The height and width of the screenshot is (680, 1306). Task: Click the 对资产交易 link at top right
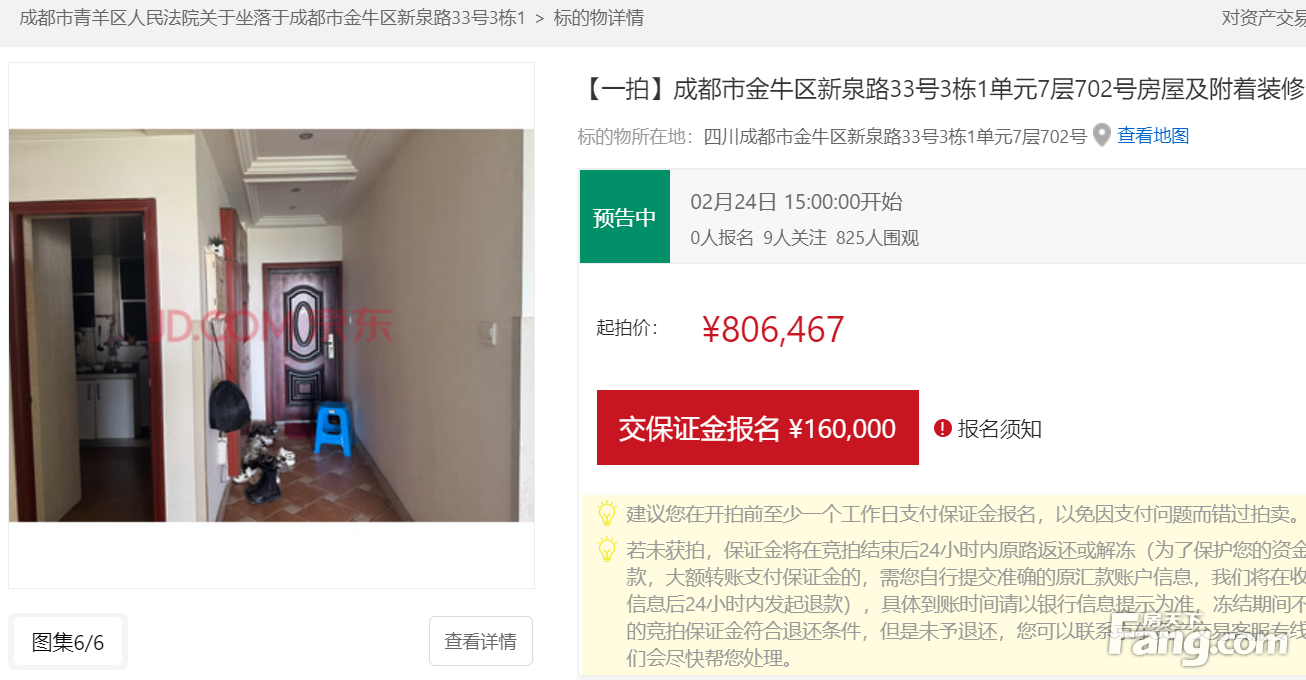point(1264,18)
